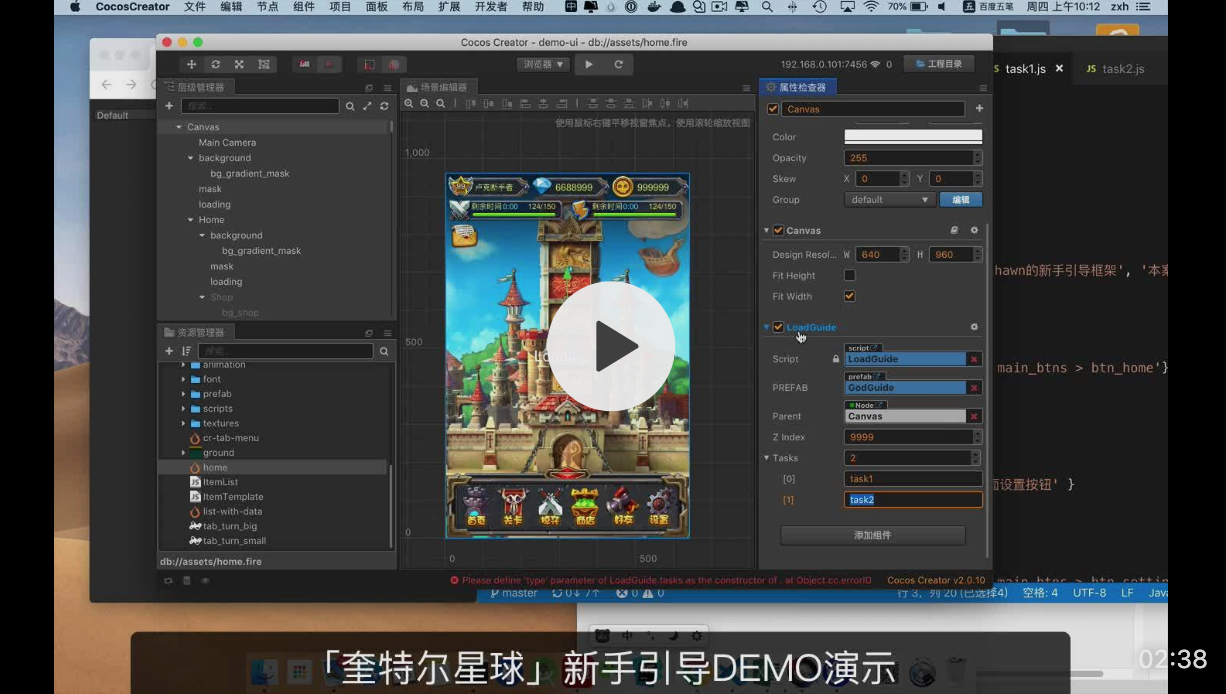Add node with hierarchy plus icon
Viewport: 1226px width, 694px height.
pyautogui.click(x=169, y=105)
